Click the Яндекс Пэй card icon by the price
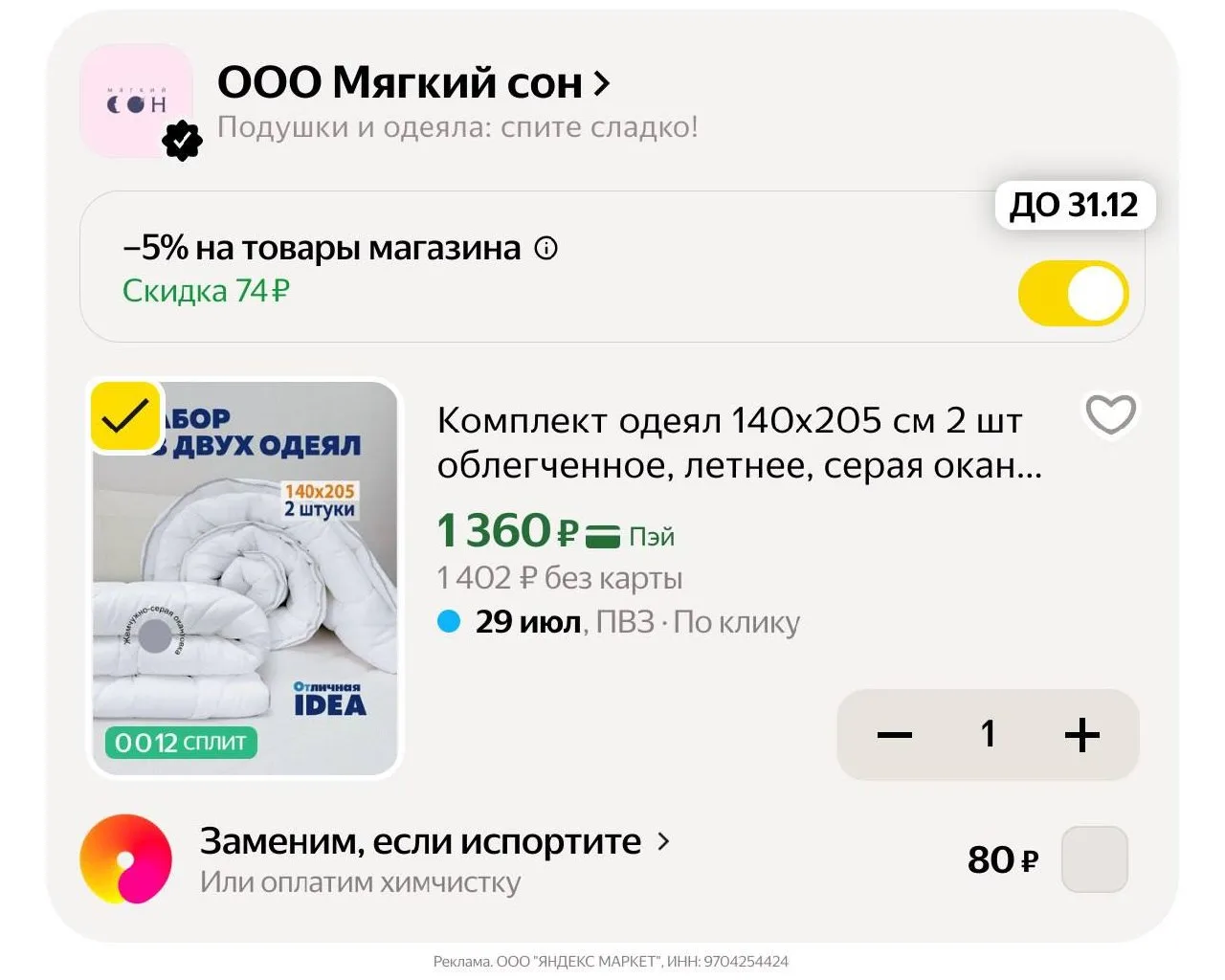The height and width of the screenshot is (980, 1225). [602, 535]
